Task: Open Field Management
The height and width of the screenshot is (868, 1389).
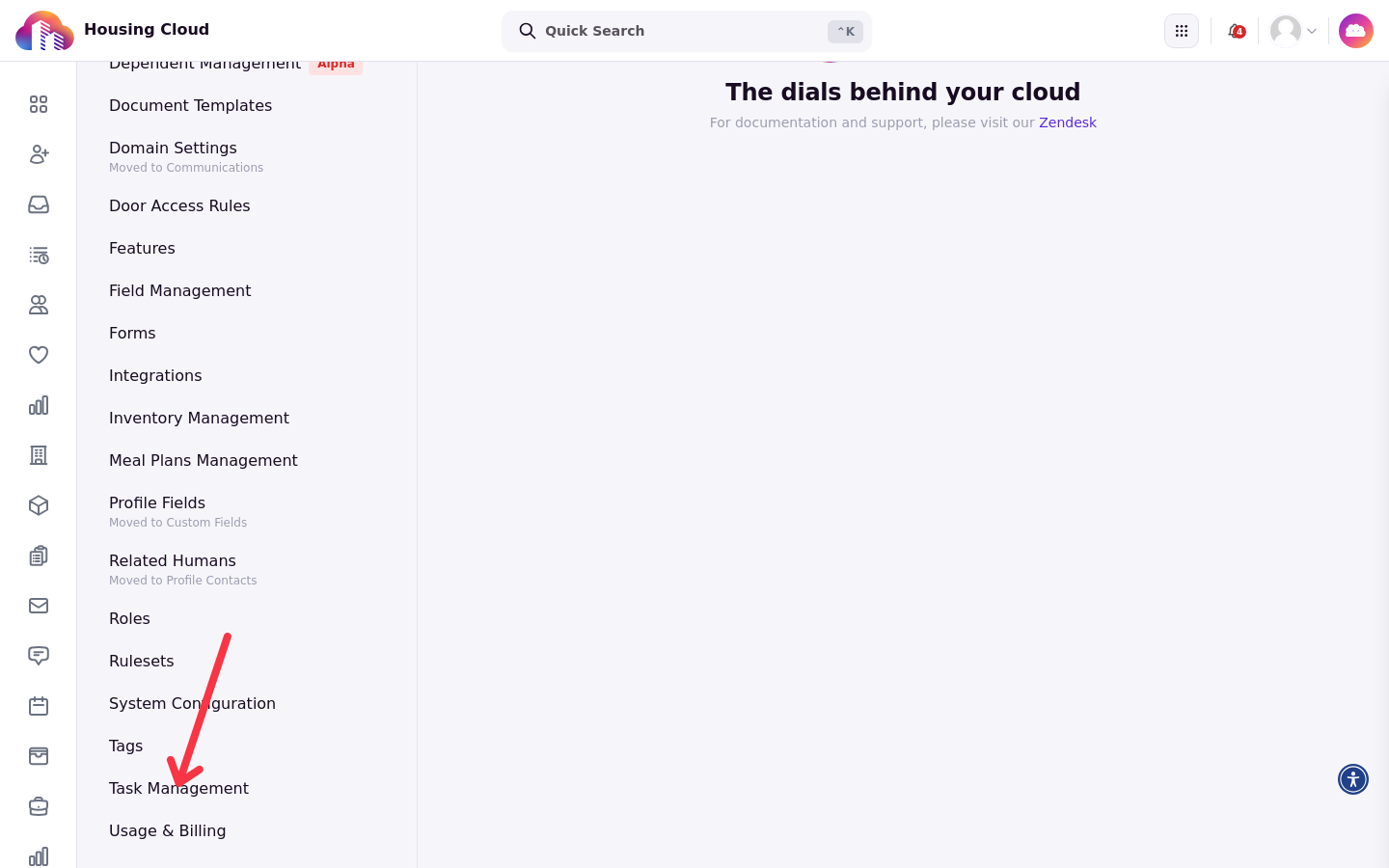Action: 179,290
